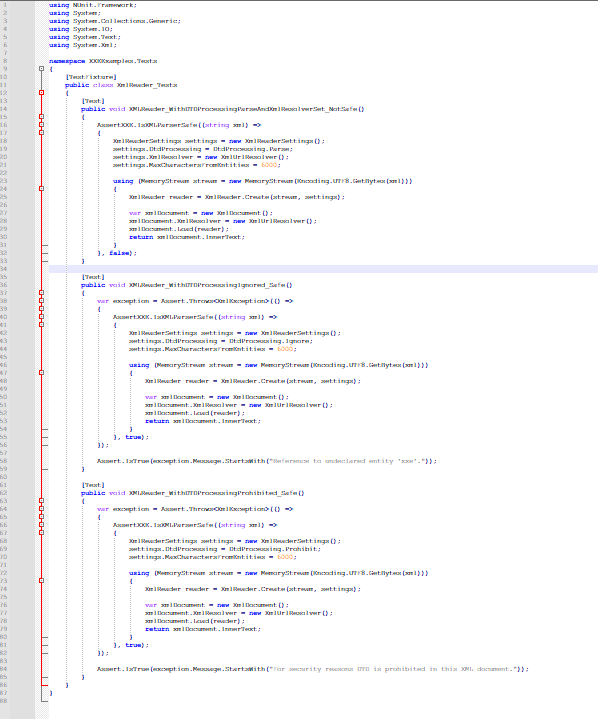This screenshot has width=598, height=719.
Task: Click the 'Reference to undeclared entity' string
Action: pos(349,461)
